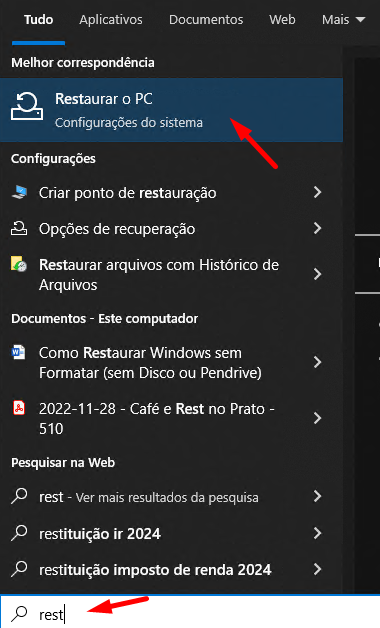Click the Restaurar o PC reset icon
The height and width of the screenshot is (628, 380).
[x=27, y=106]
